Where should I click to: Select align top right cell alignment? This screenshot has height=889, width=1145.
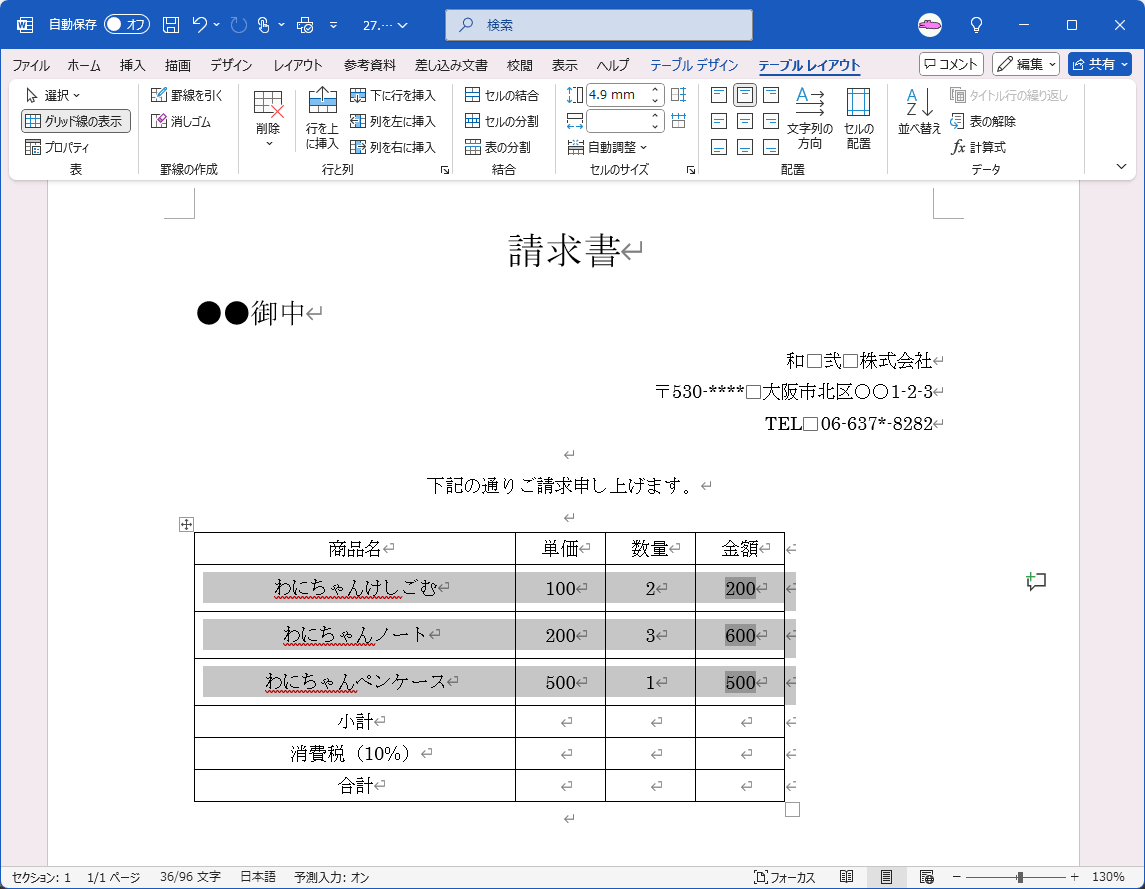(x=771, y=95)
